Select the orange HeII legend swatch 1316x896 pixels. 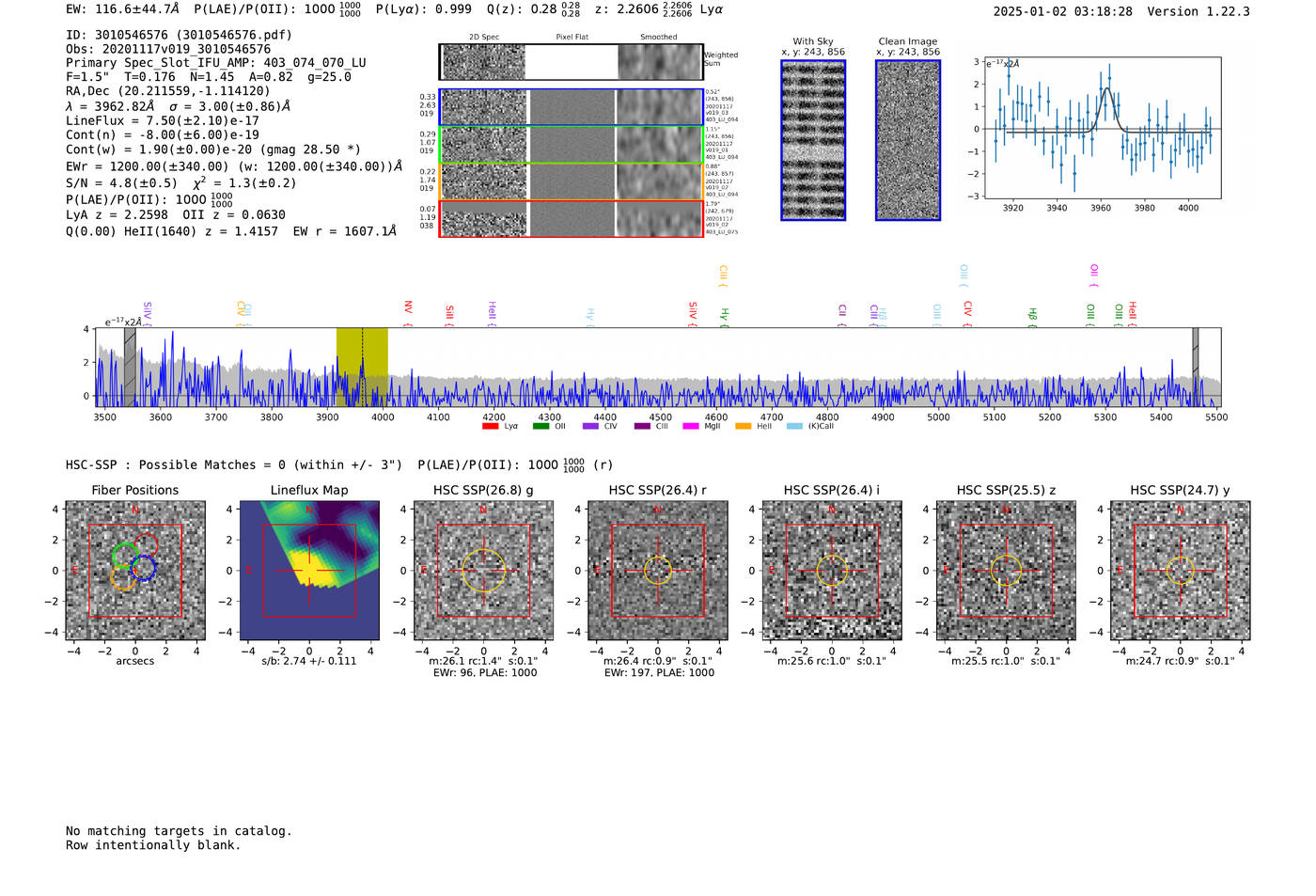743,427
